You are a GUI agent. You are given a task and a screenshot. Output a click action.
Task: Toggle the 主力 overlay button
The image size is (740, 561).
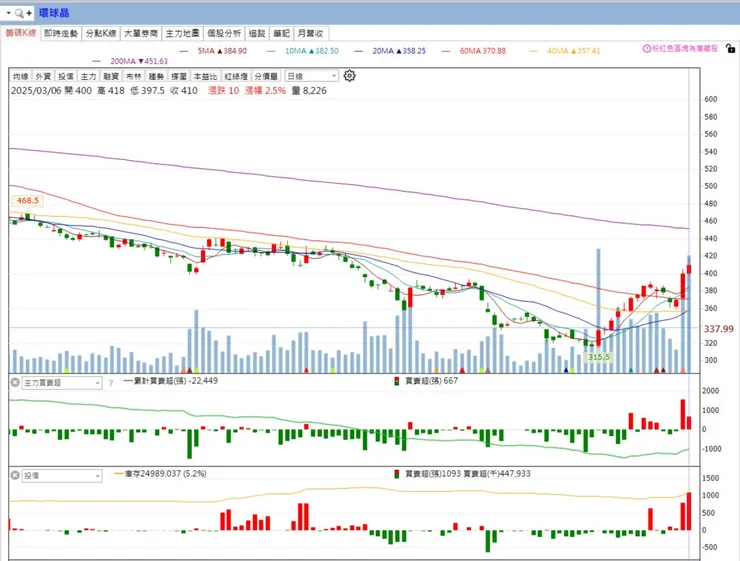88,76
